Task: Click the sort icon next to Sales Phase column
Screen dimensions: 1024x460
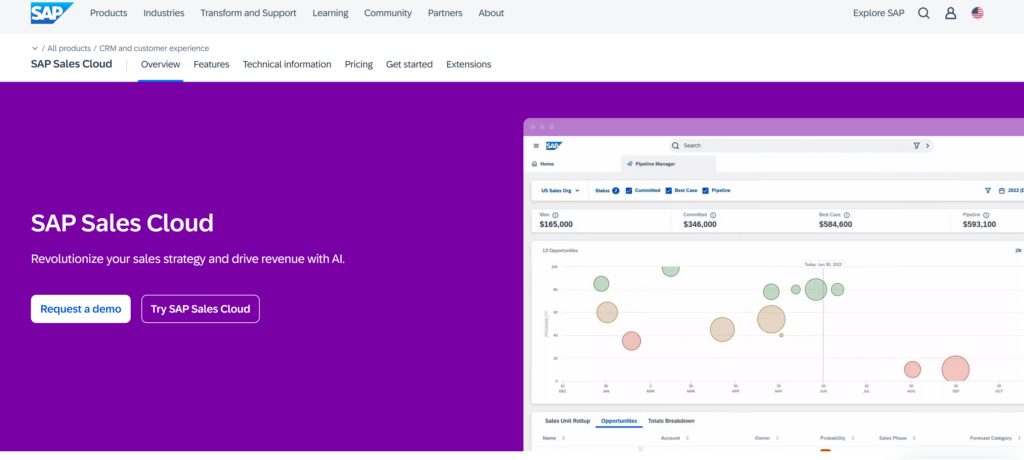Action: 914,438
